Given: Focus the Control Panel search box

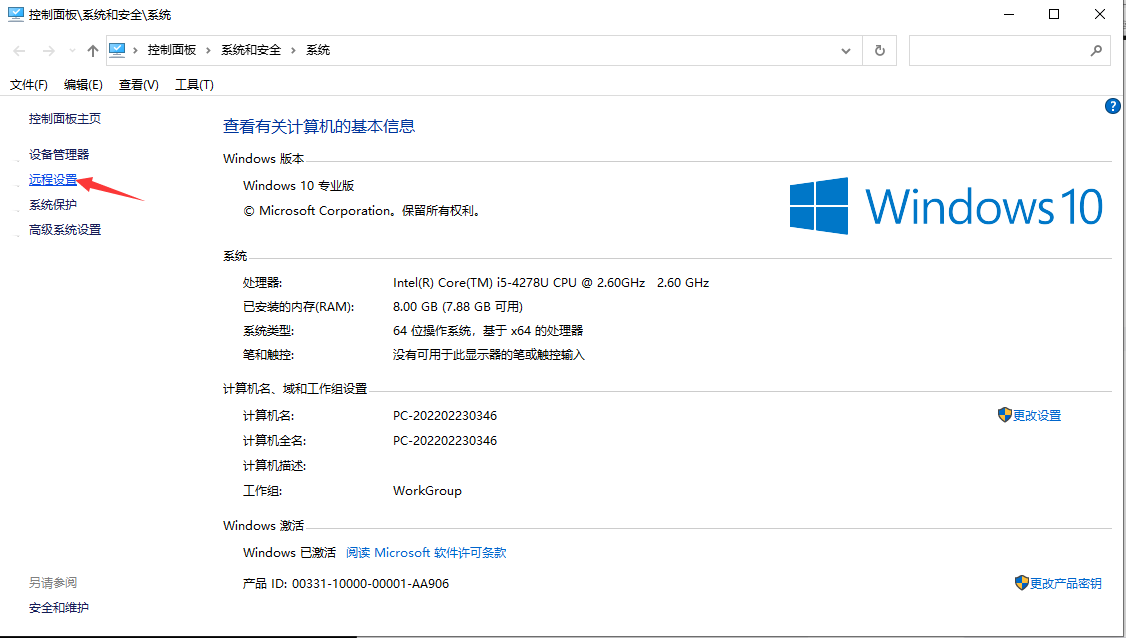Looking at the screenshot, I should (x=1009, y=50).
